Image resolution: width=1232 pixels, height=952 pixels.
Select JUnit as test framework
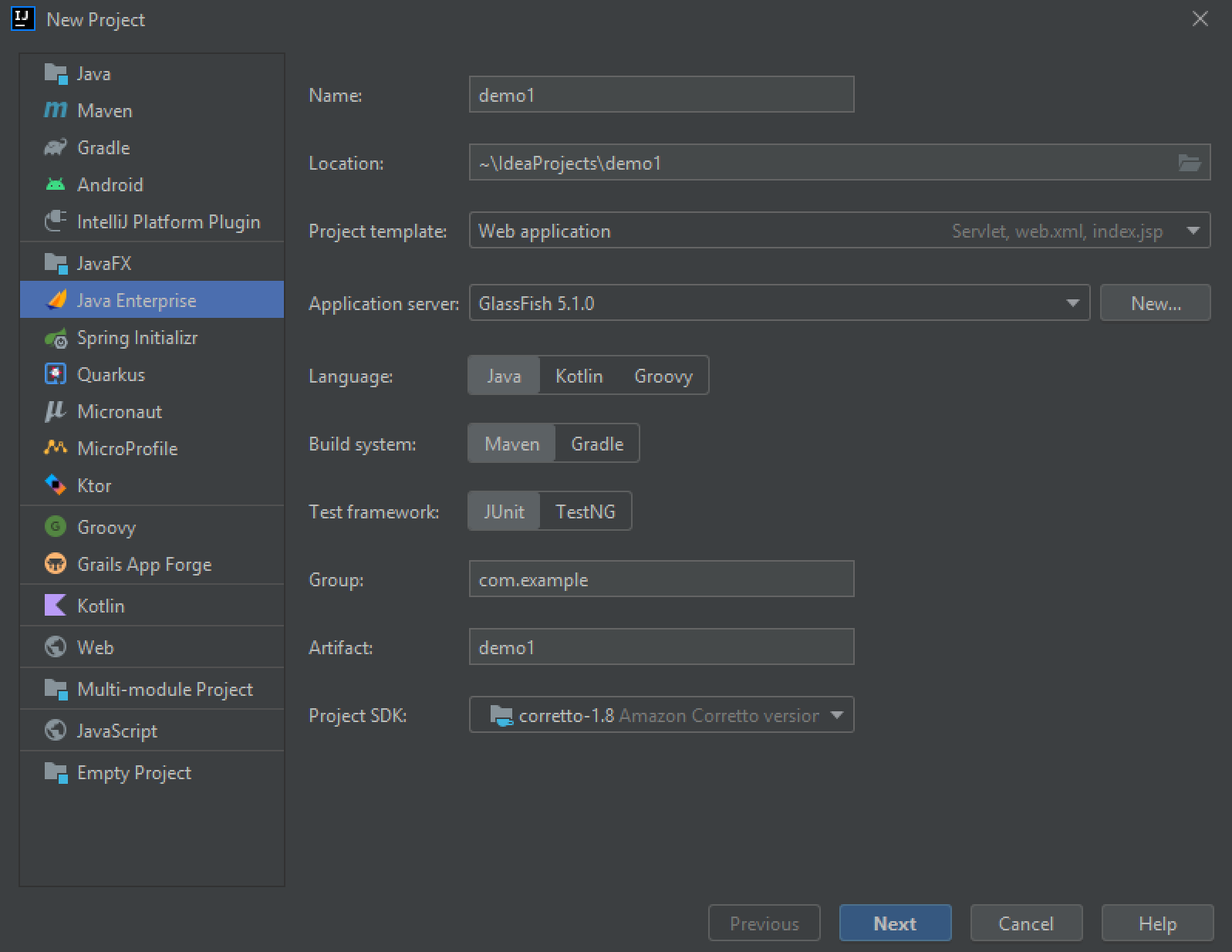[x=504, y=511]
